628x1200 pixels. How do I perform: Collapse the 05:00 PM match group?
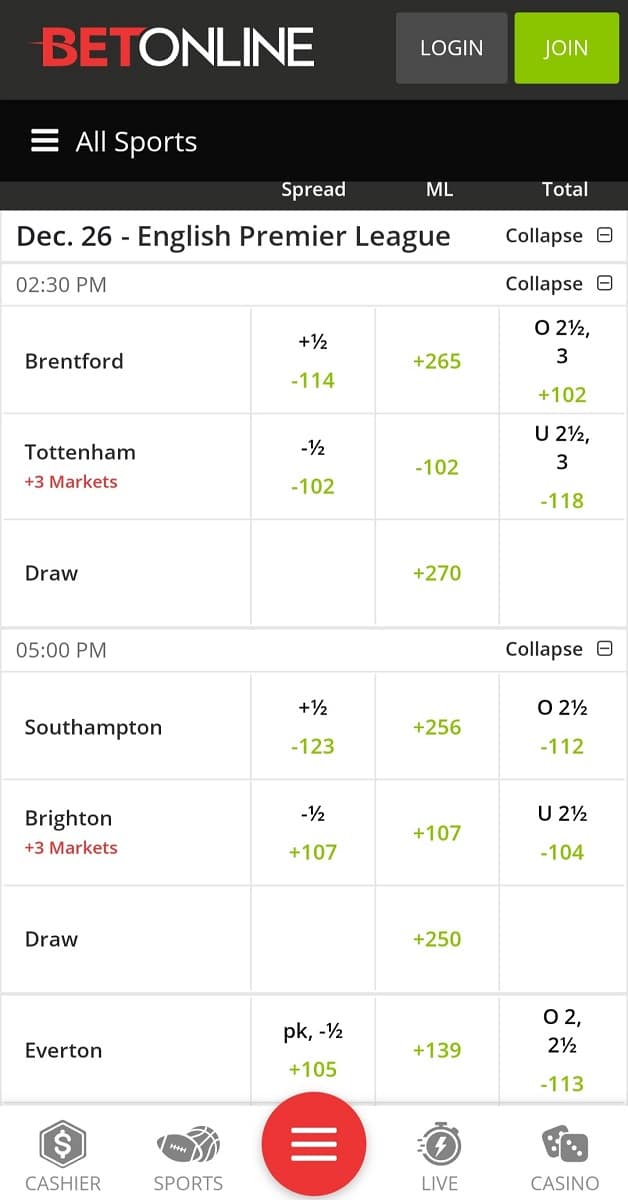tap(559, 650)
